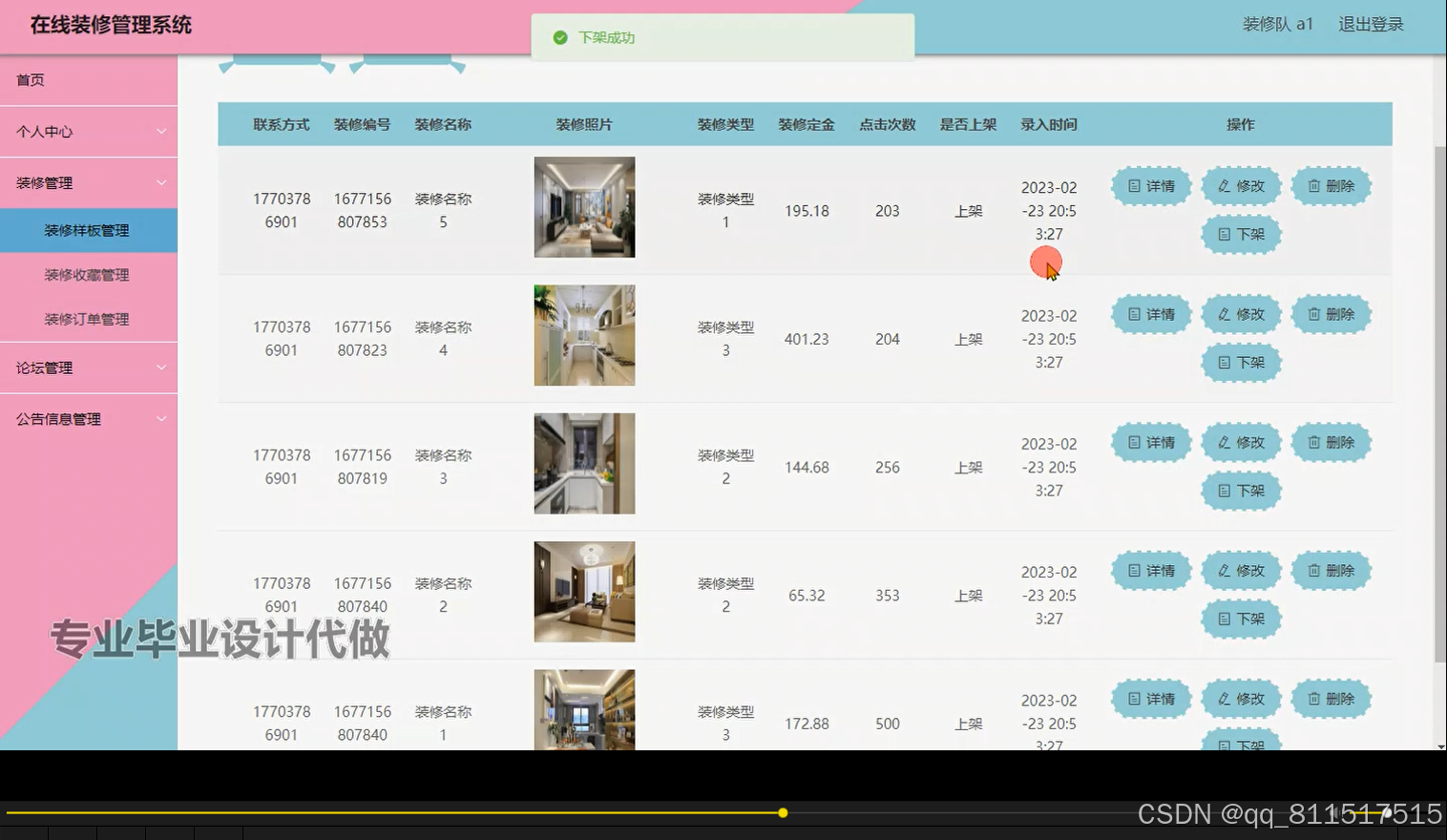Image resolution: width=1447 pixels, height=840 pixels.
Task: Select 装修收藏管理 in the sidebar
Action: point(85,274)
